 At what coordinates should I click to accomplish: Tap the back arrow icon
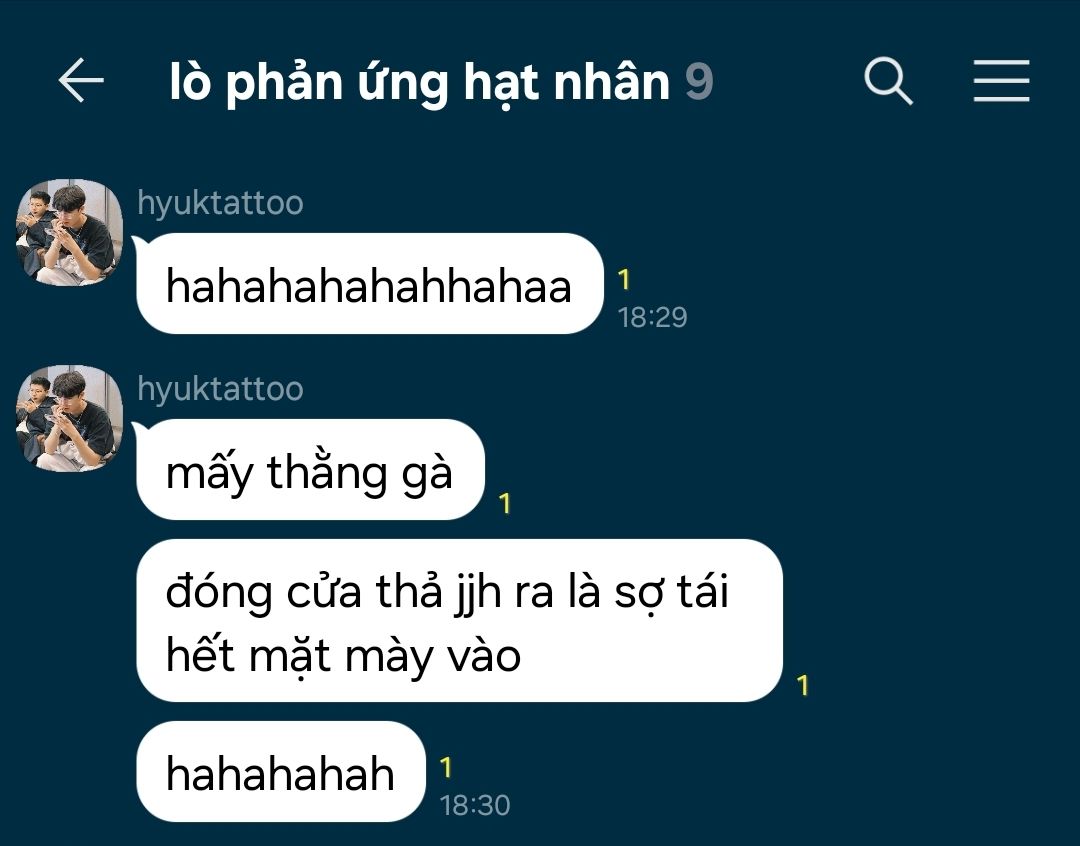(81, 80)
